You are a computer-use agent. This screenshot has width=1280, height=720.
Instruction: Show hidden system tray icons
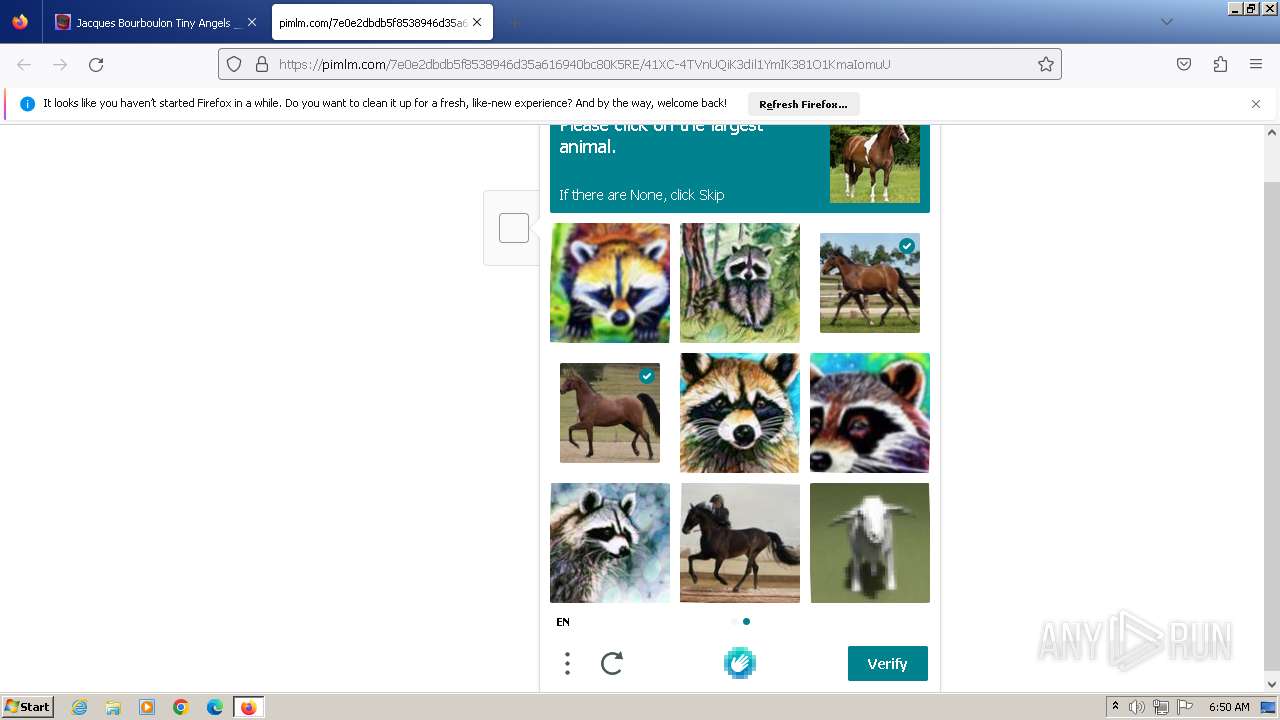pyautogui.click(x=1115, y=707)
